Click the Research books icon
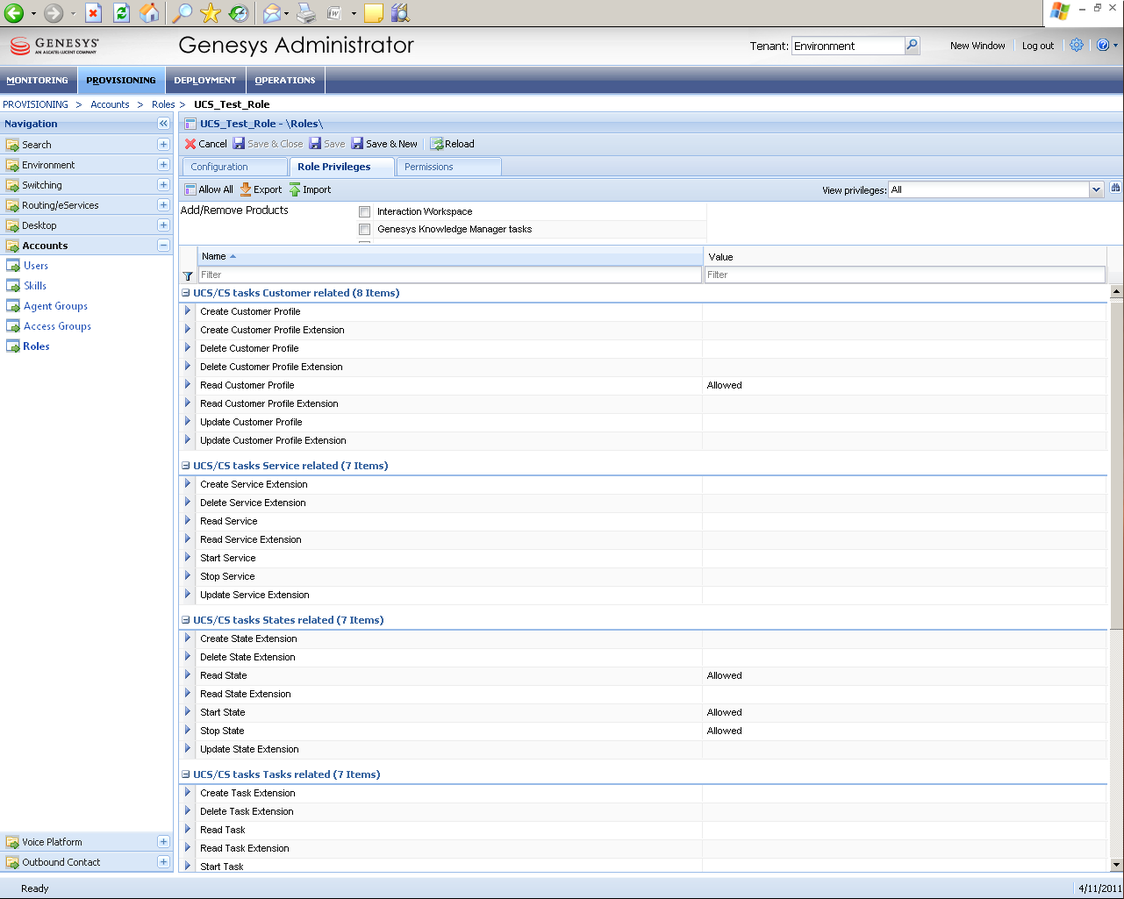 (401, 12)
